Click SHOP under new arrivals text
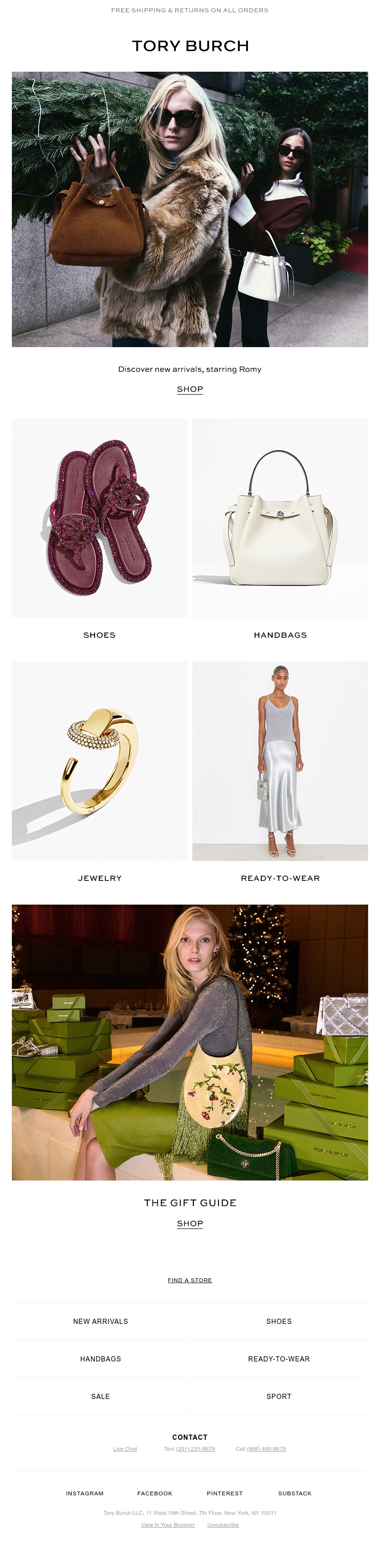Screen dimensions: 380x1568 [x=190, y=389]
